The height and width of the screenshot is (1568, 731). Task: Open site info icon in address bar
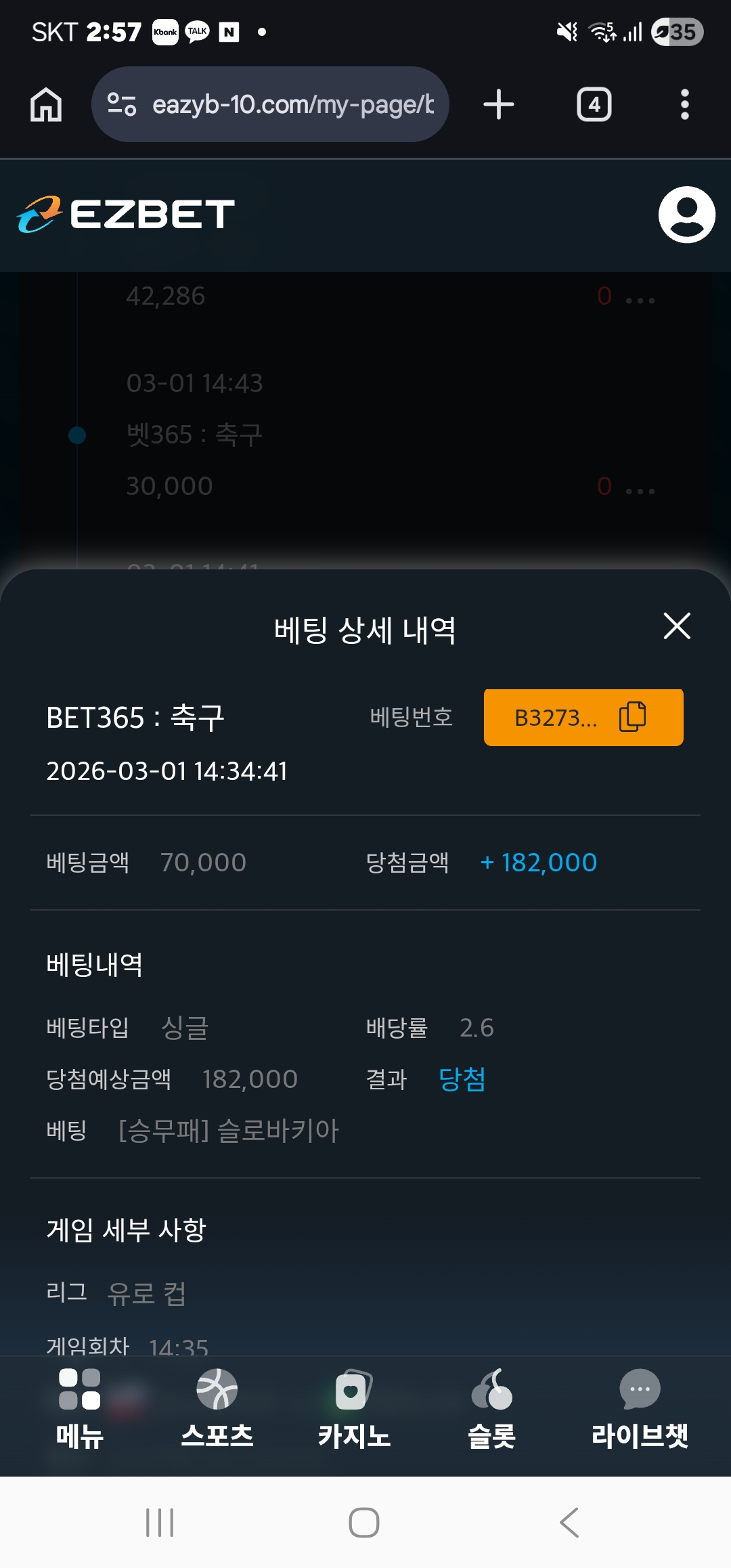click(122, 104)
